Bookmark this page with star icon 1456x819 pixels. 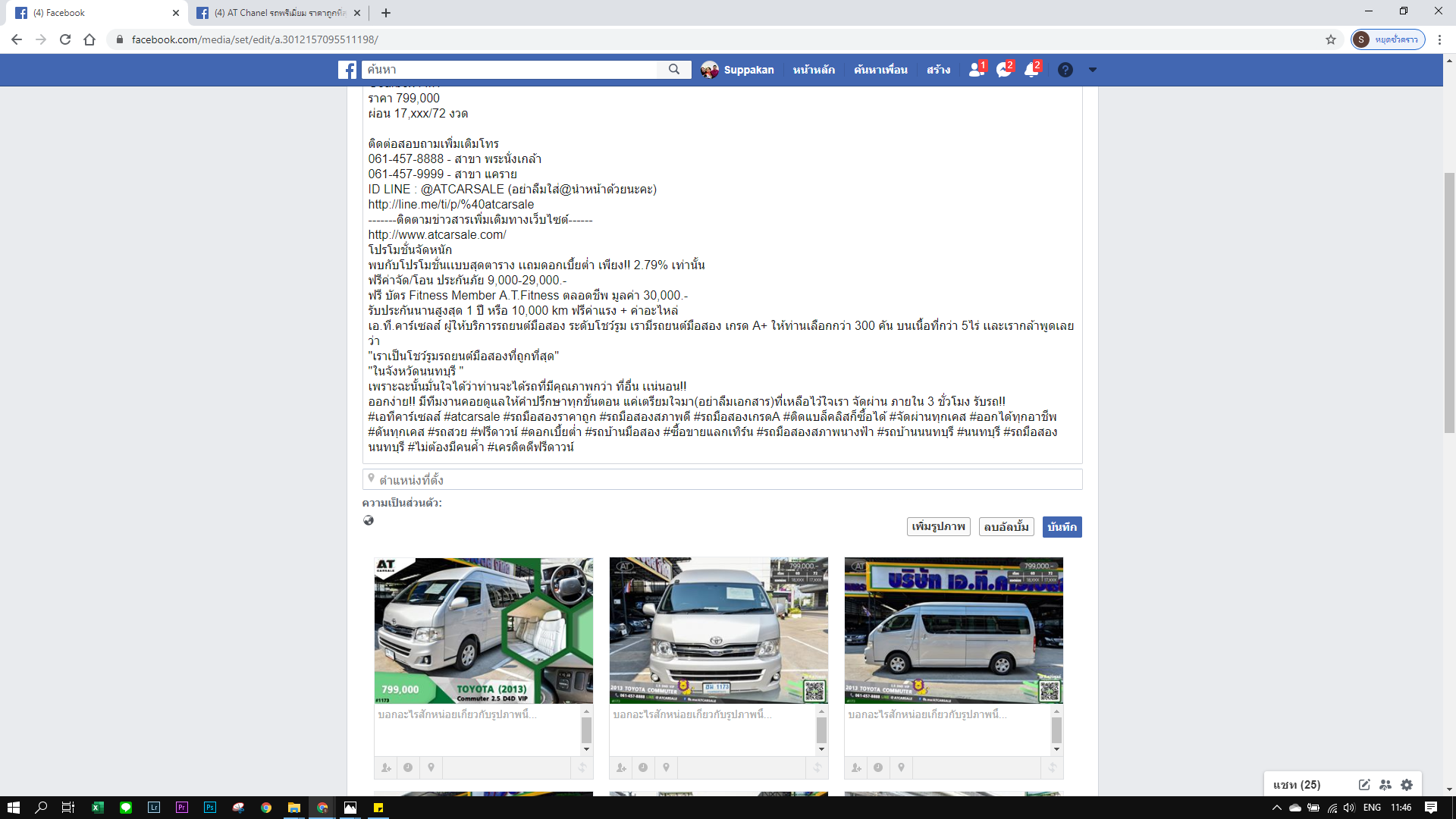tap(1331, 39)
